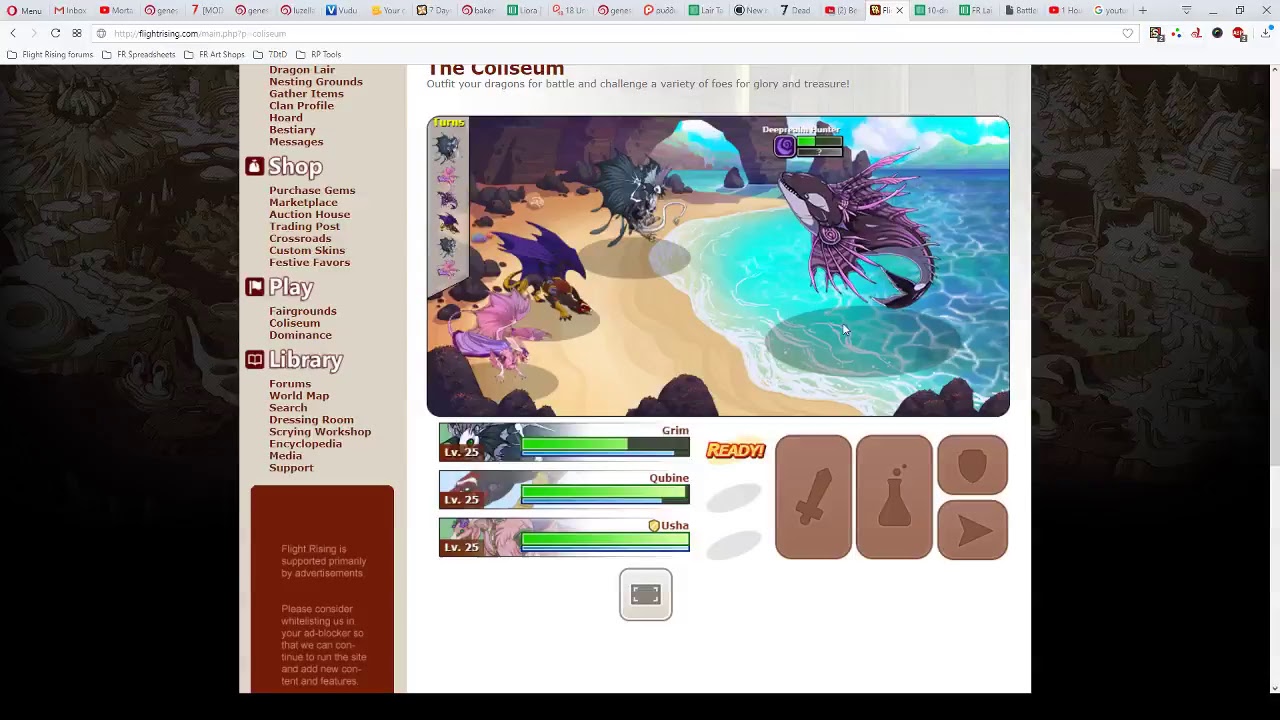Click the browser reload icon
Viewport: 1280px width, 720px height.
pos(56,33)
